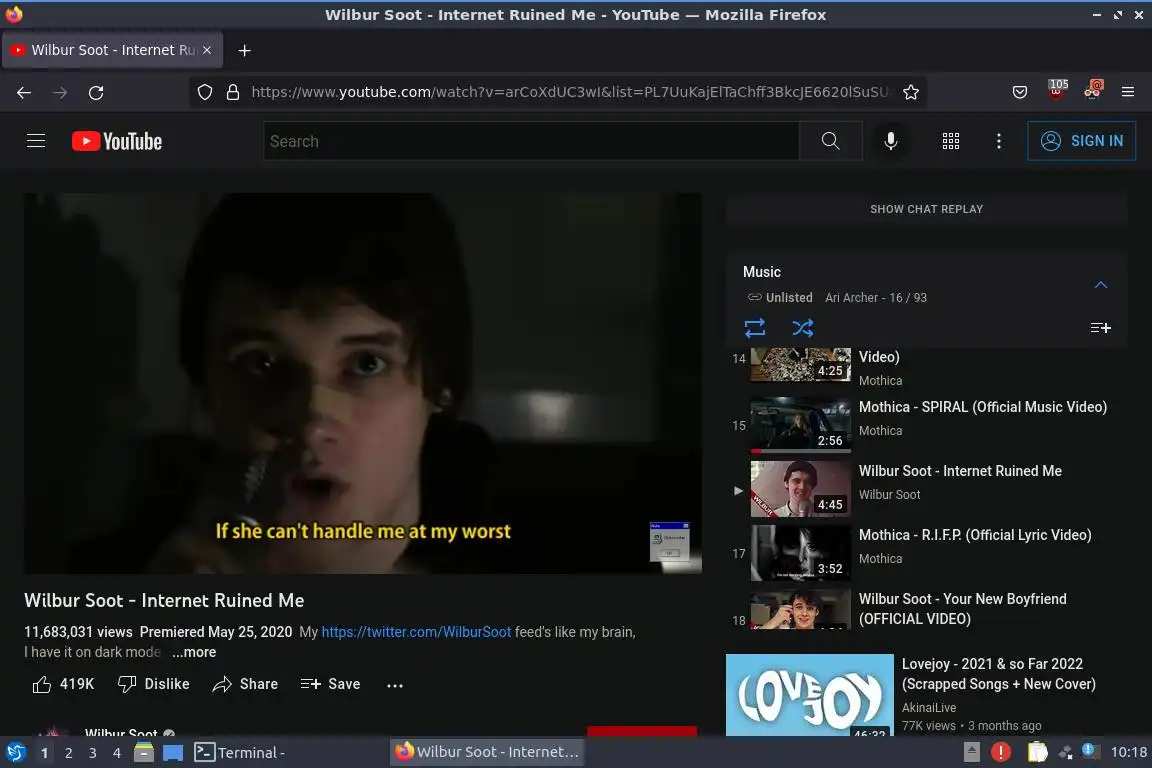Open uBlock extension with 105 badge
Viewport: 1152px width, 768px height.
1057,90
